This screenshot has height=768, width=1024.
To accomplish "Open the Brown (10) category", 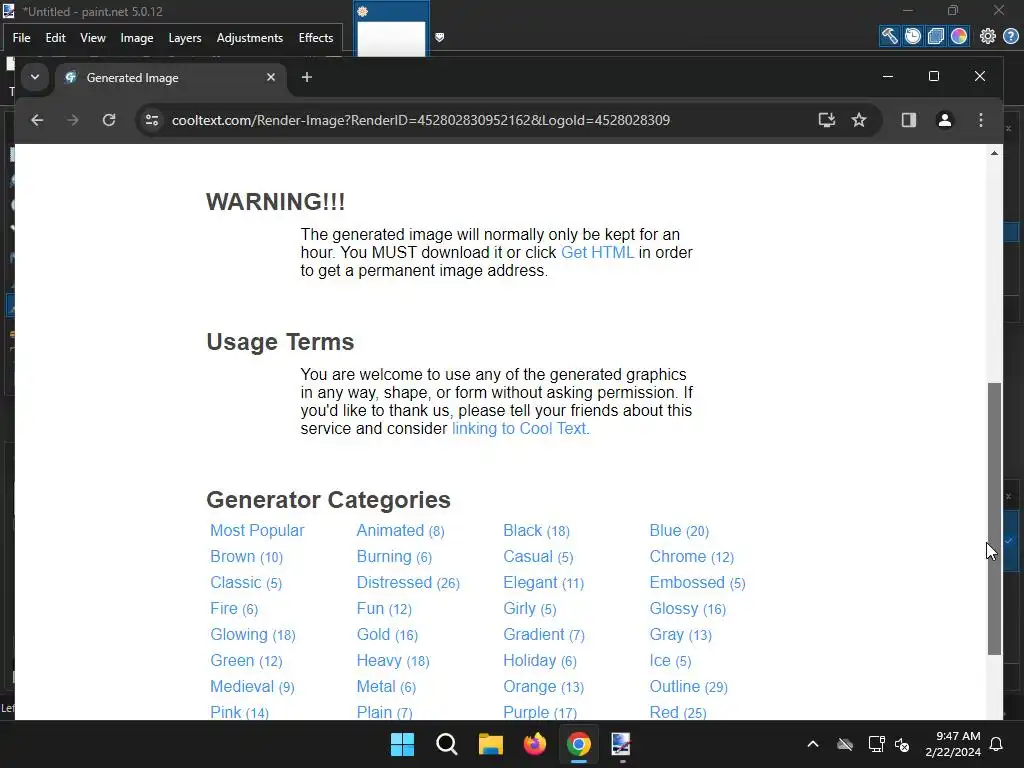I will pyautogui.click(x=246, y=556).
